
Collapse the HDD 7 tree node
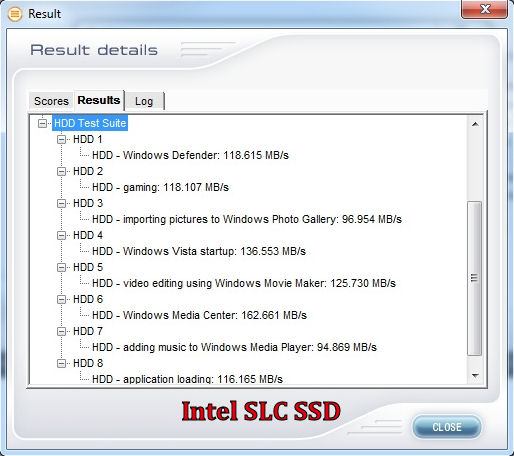tap(61, 332)
